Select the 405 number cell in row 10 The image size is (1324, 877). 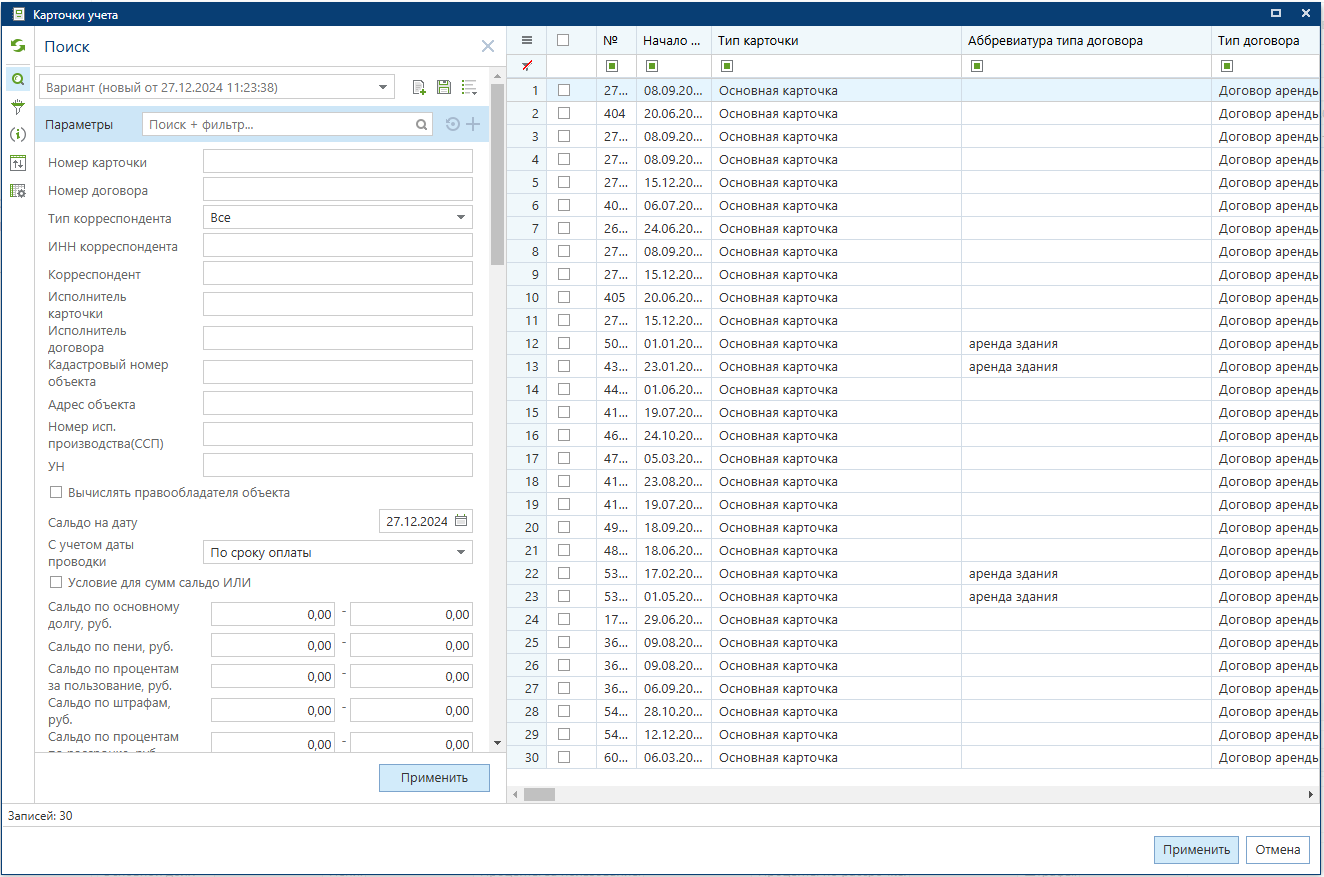coord(616,297)
